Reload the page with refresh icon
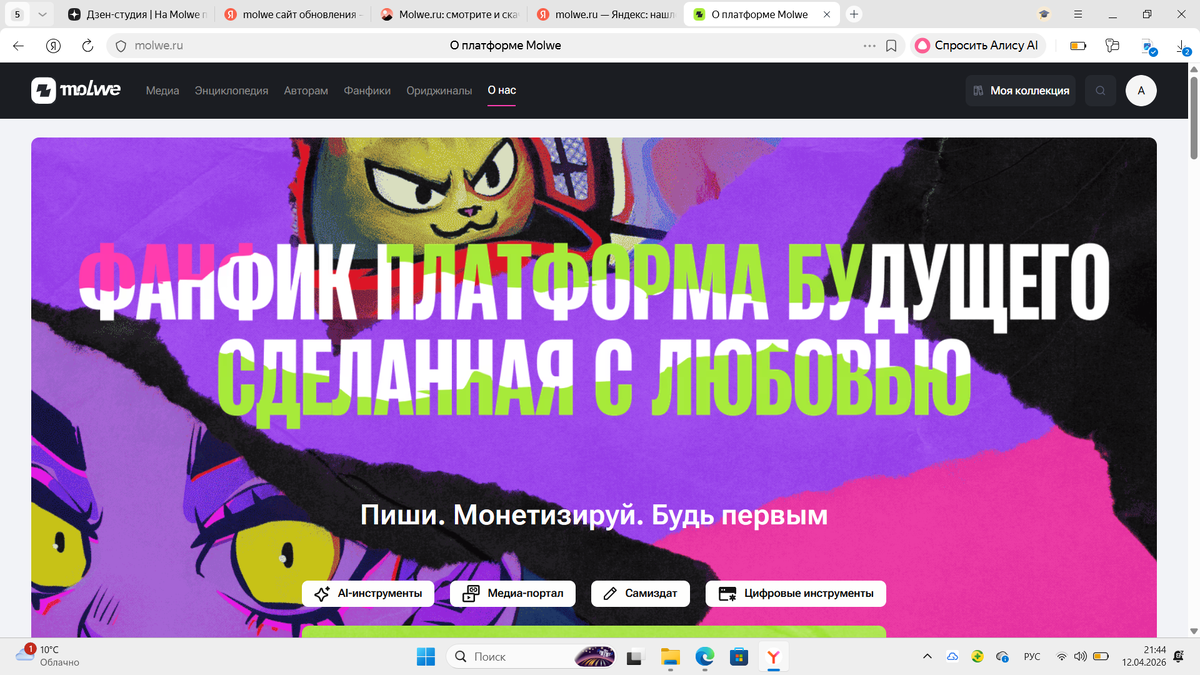1200x675 pixels. [87, 46]
